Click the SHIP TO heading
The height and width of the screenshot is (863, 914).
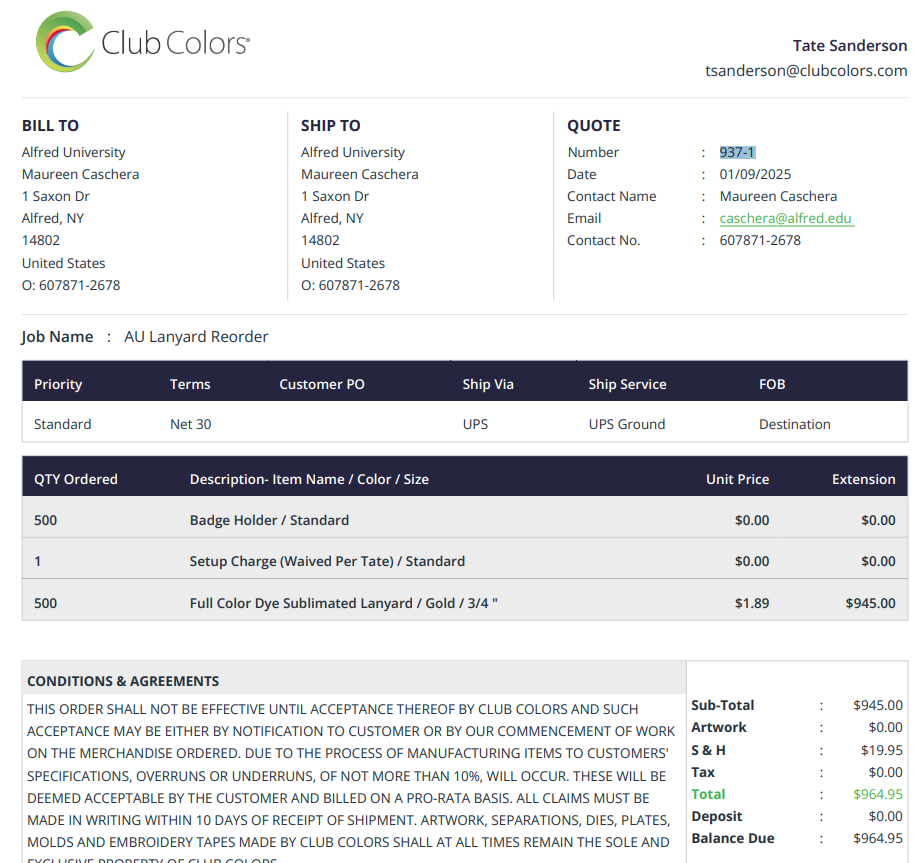331,125
